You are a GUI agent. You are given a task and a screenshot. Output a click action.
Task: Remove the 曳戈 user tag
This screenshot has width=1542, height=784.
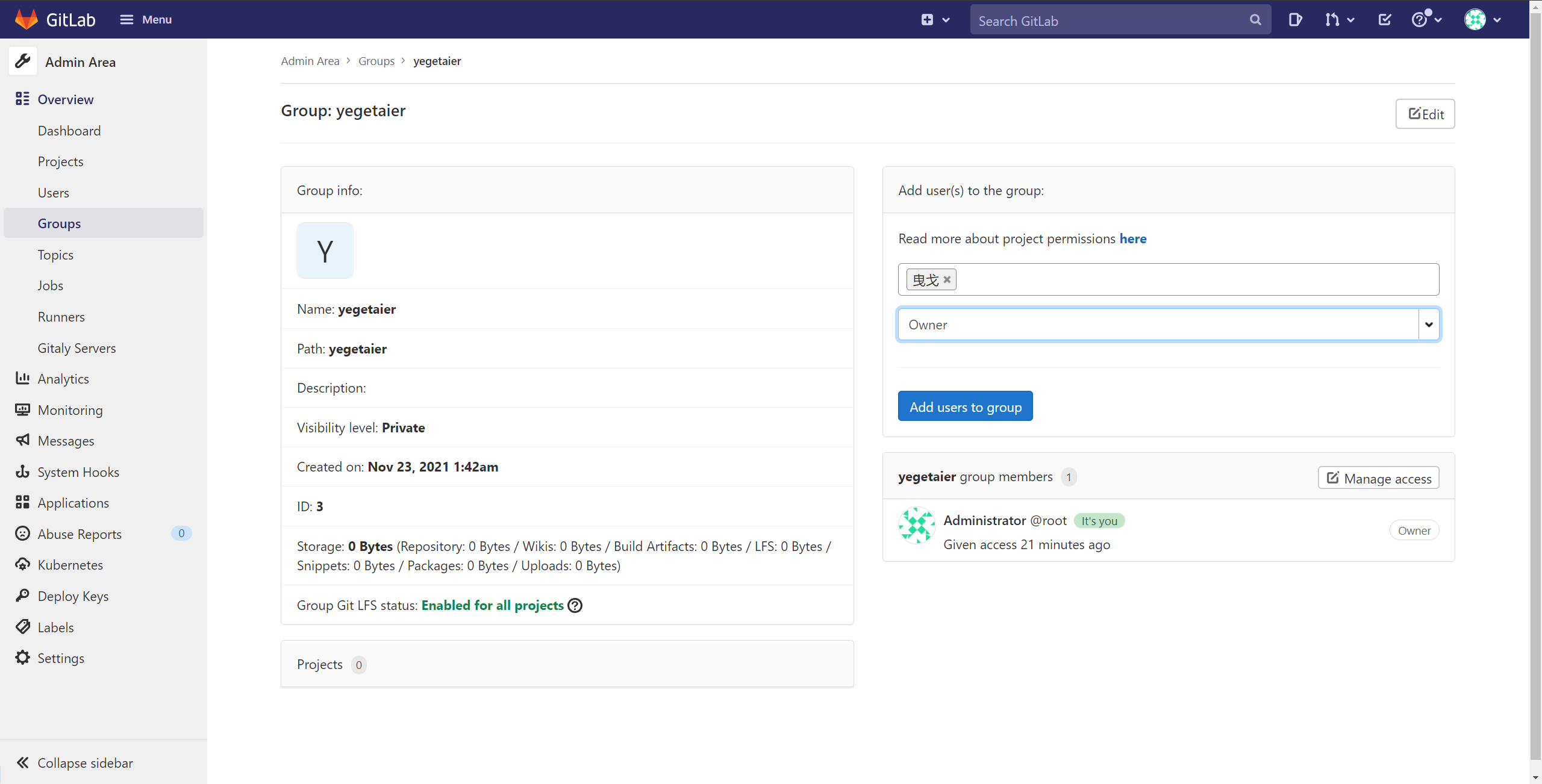[947, 279]
